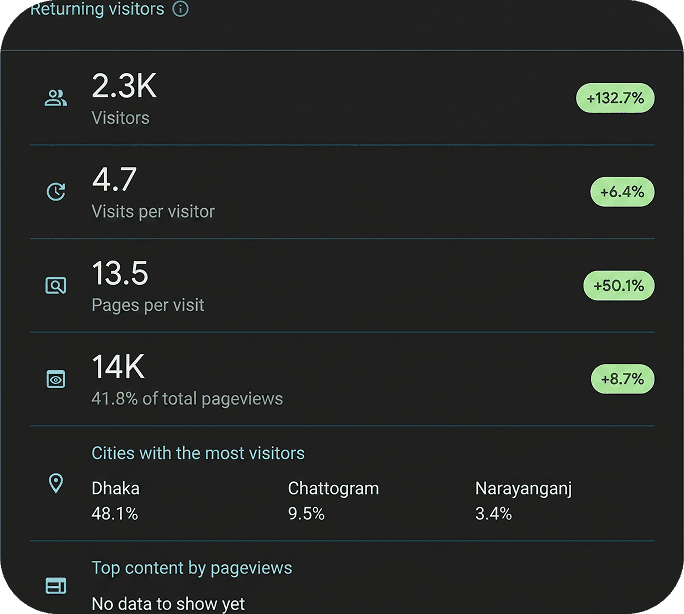Click the 4.7 Visits per visitor metric
This screenshot has width=684, height=614.
pos(153,192)
